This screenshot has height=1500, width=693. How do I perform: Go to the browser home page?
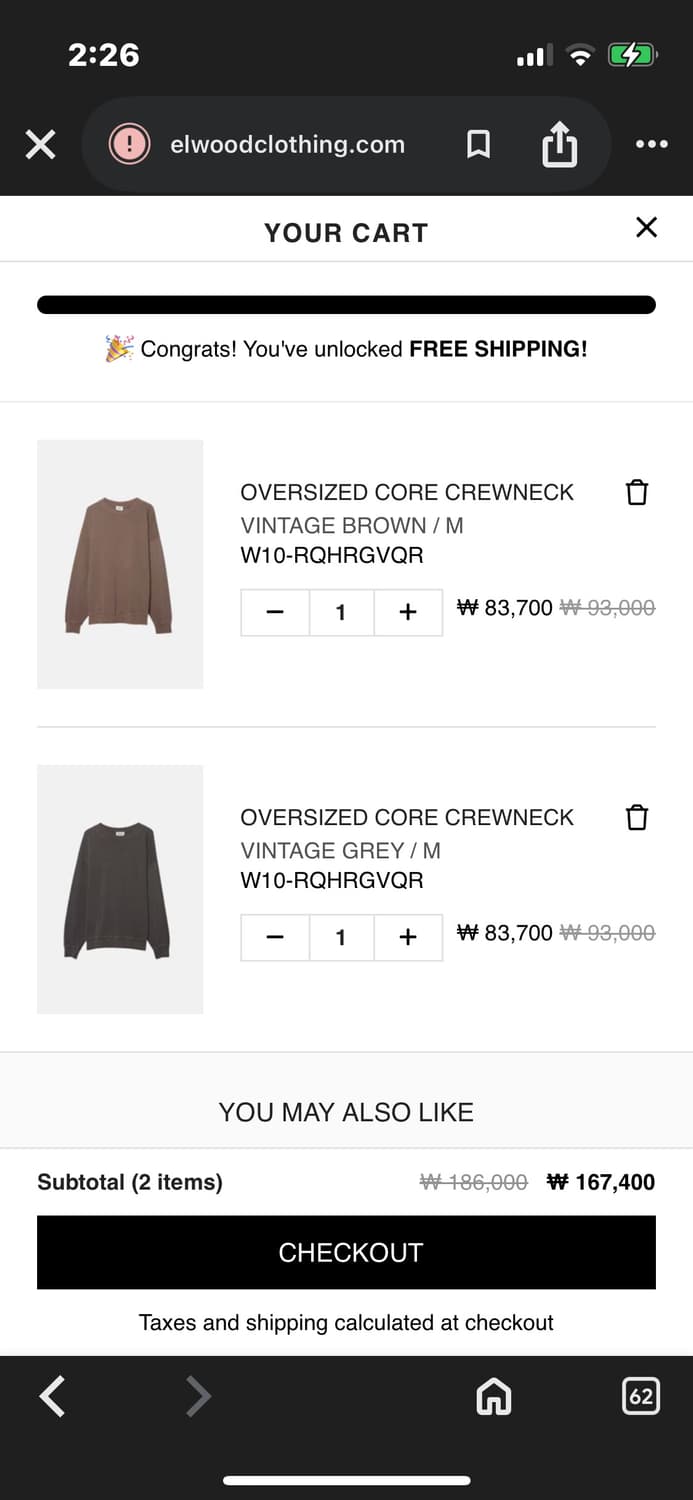(494, 1396)
